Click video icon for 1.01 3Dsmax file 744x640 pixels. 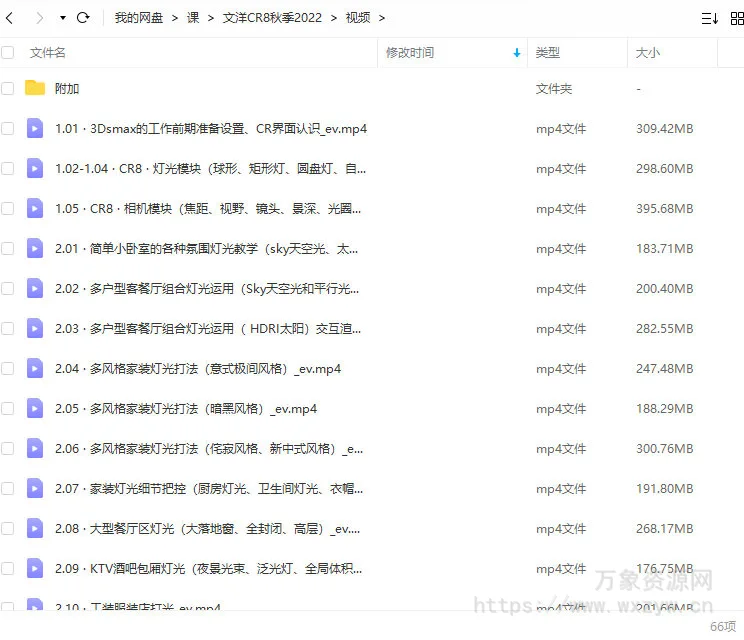35,128
